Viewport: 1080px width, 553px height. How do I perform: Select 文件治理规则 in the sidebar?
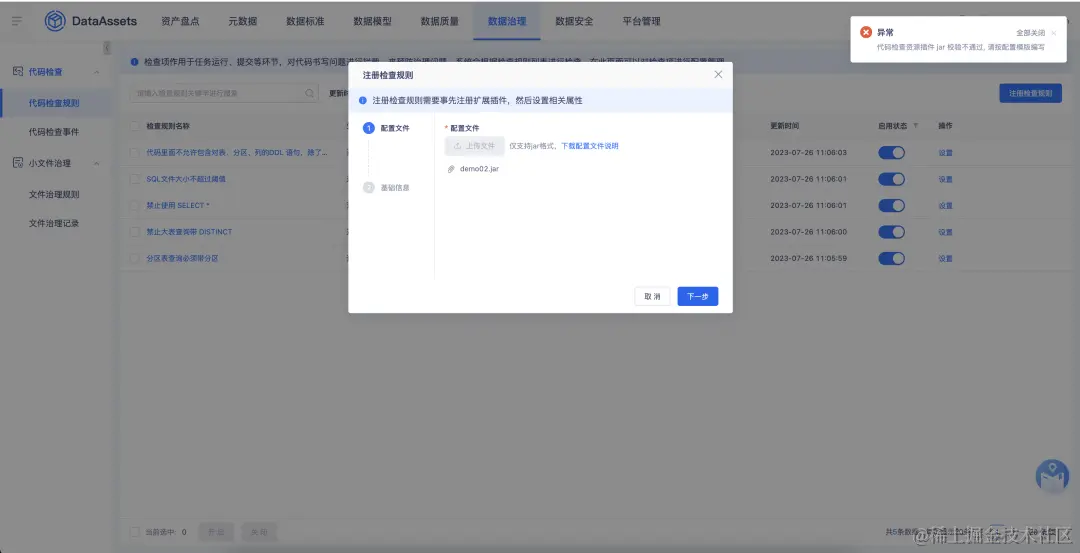[54, 195]
